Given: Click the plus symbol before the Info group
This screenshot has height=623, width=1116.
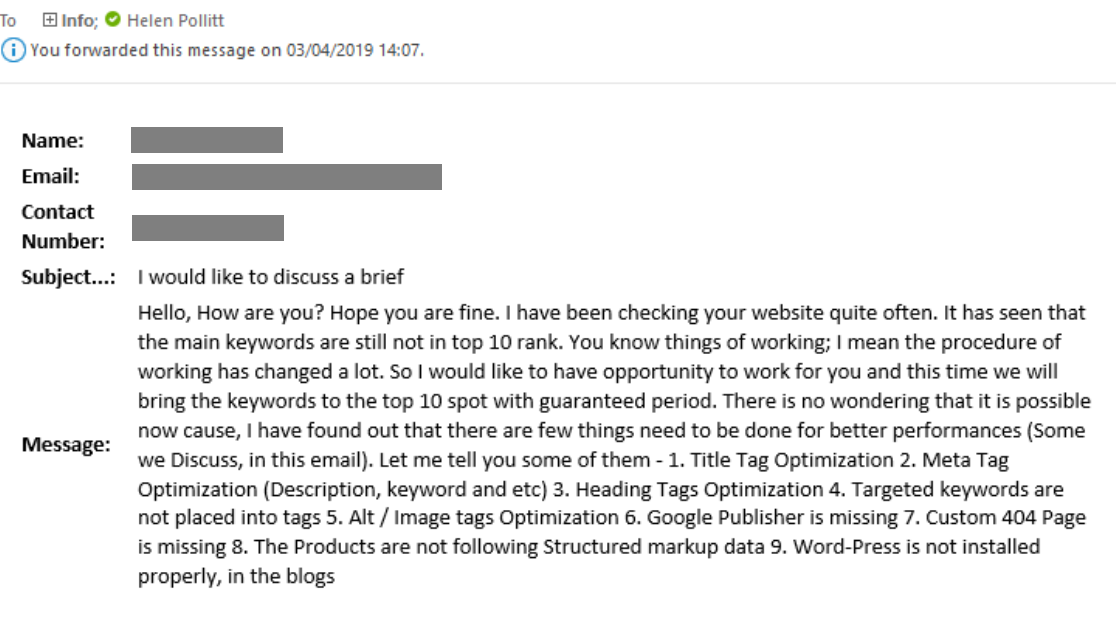Looking at the screenshot, I should click(x=50, y=19).
